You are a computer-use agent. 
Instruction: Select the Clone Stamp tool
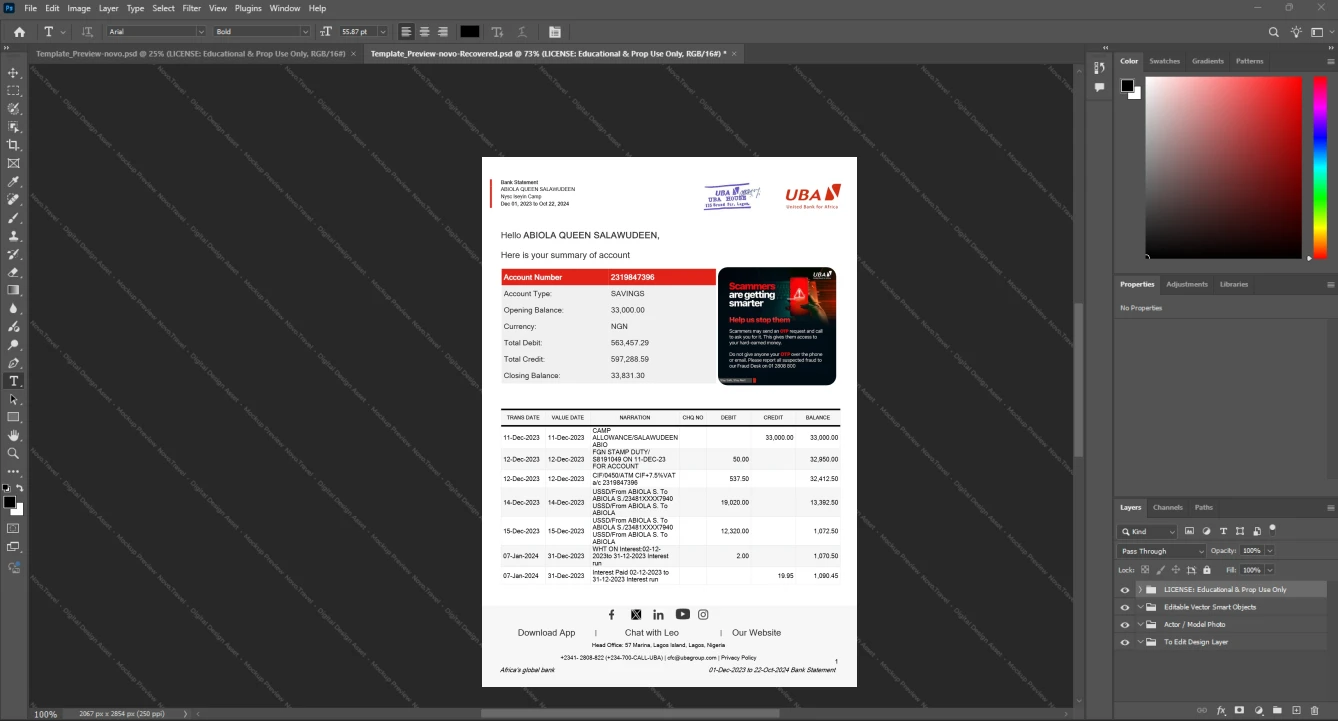tap(14, 236)
